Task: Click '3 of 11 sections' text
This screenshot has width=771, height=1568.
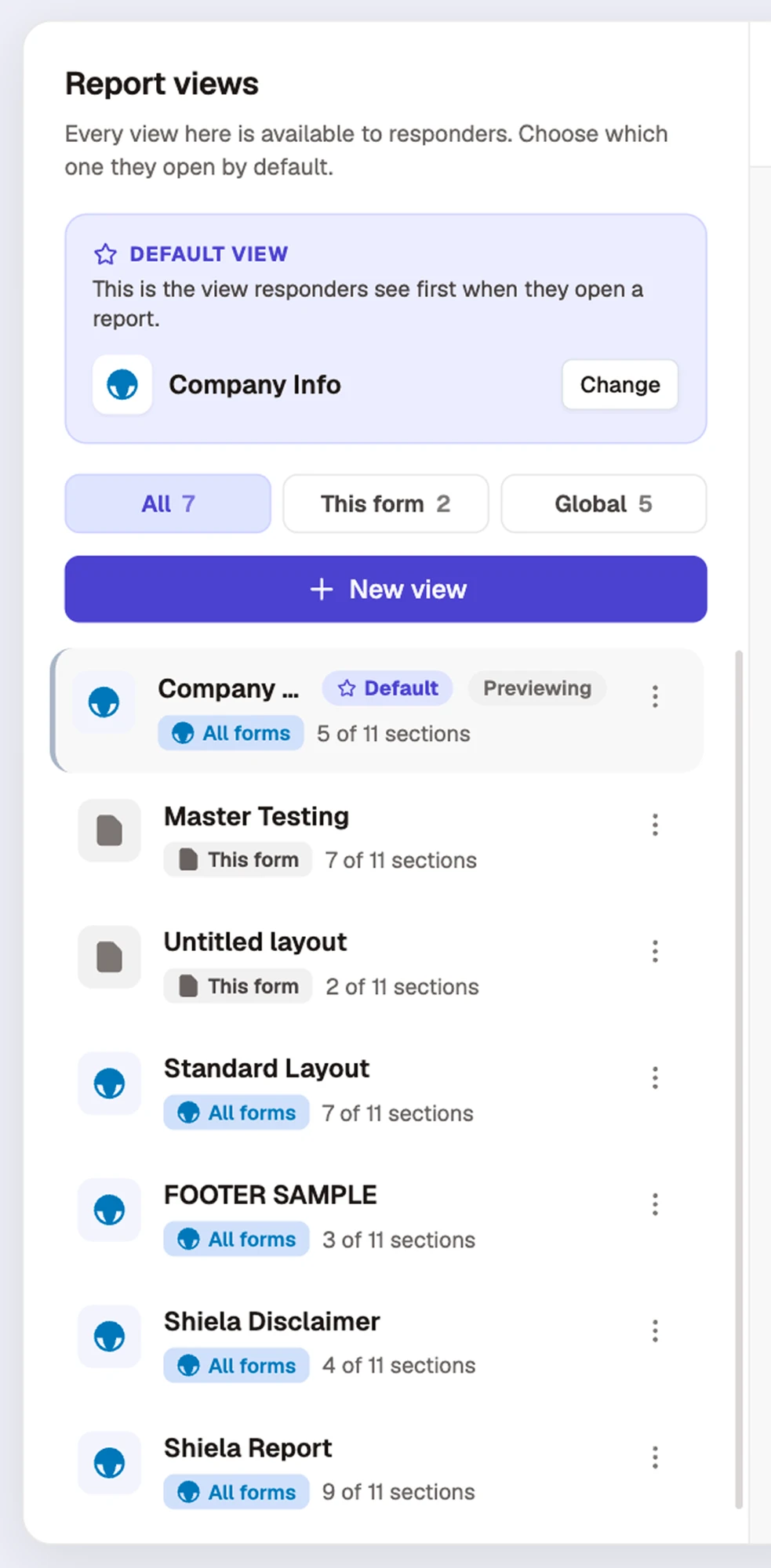Action: click(399, 1240)
